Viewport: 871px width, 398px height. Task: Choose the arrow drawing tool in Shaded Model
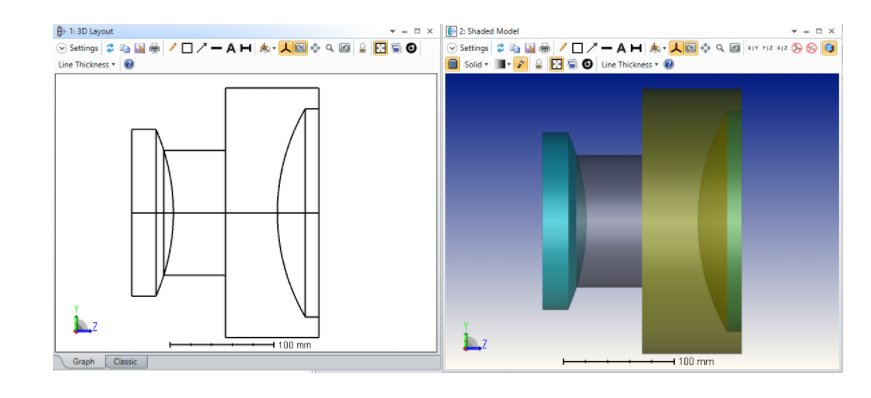click(592, 48)
